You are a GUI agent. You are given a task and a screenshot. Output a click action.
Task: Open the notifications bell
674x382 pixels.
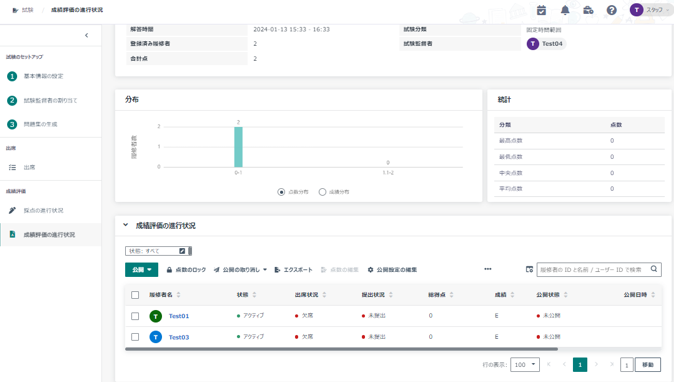(565, 10)
